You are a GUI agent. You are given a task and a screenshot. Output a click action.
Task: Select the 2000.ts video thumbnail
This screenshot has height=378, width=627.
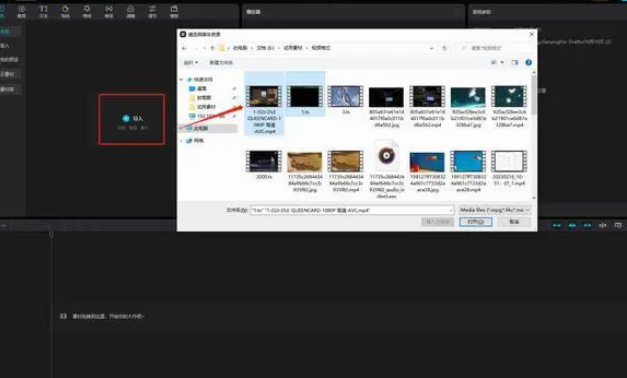[x=264, y=164]
